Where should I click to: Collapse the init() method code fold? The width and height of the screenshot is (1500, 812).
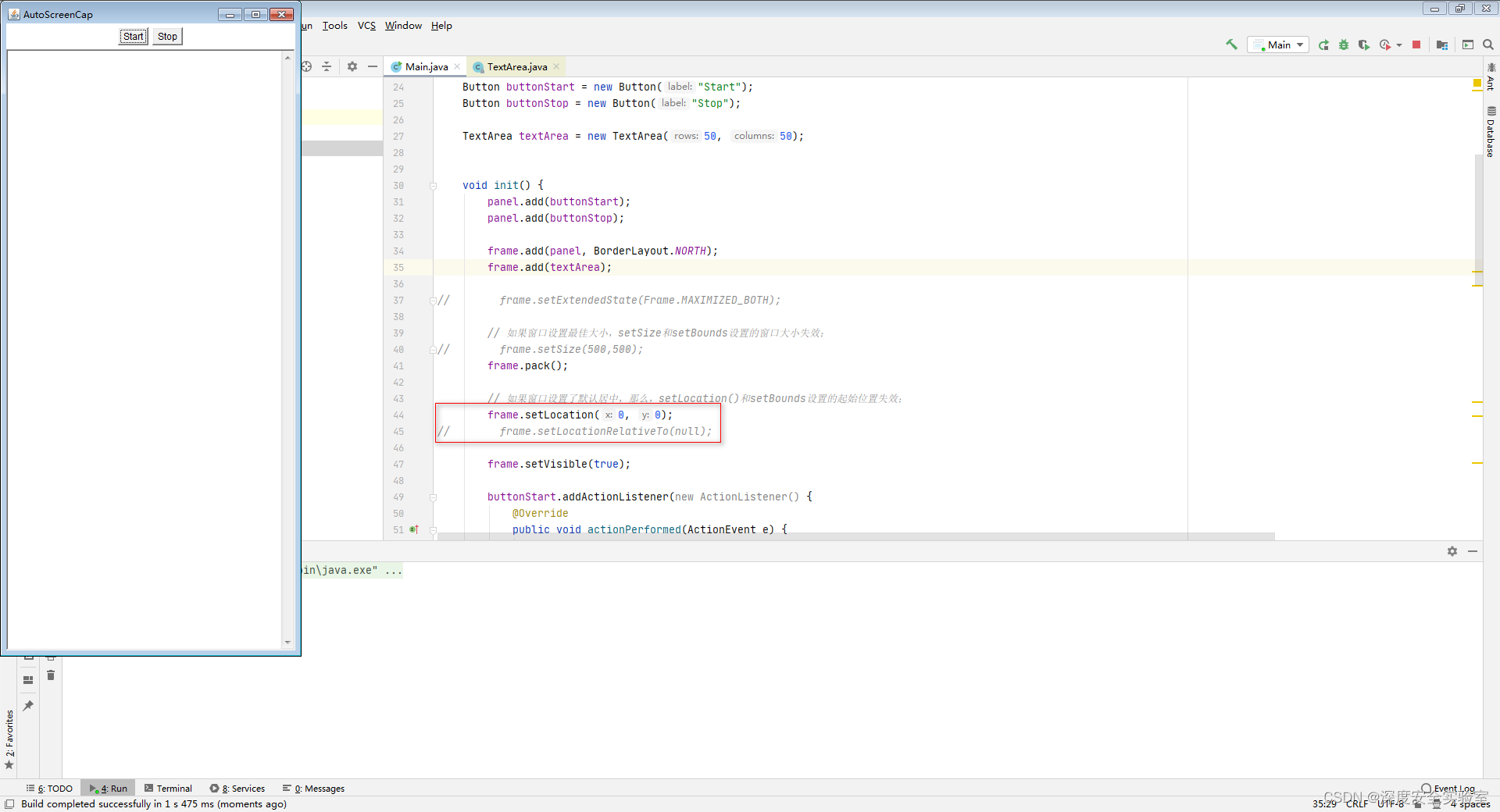coord(433,186)
